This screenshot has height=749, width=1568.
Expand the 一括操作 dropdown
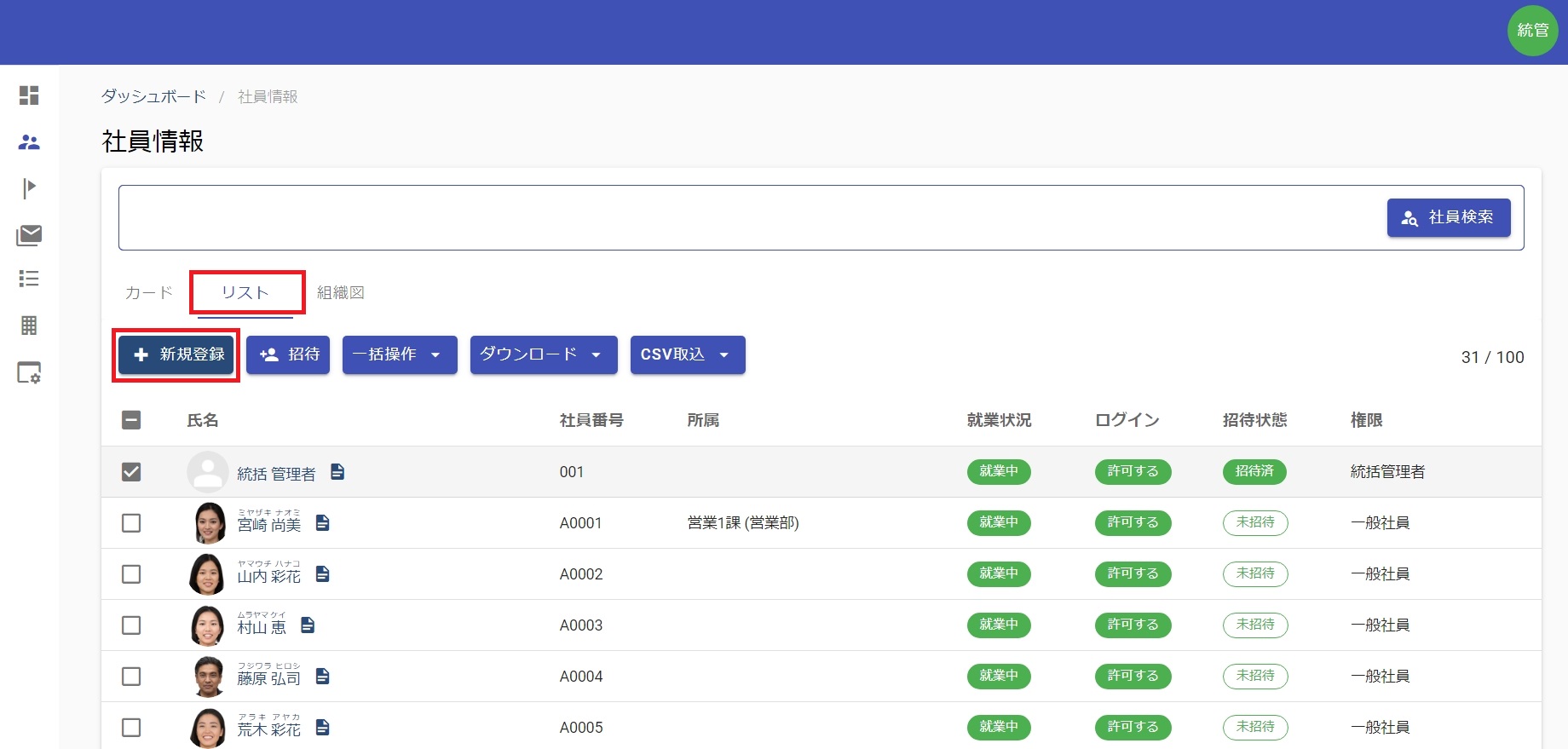(x=399, y=354)
